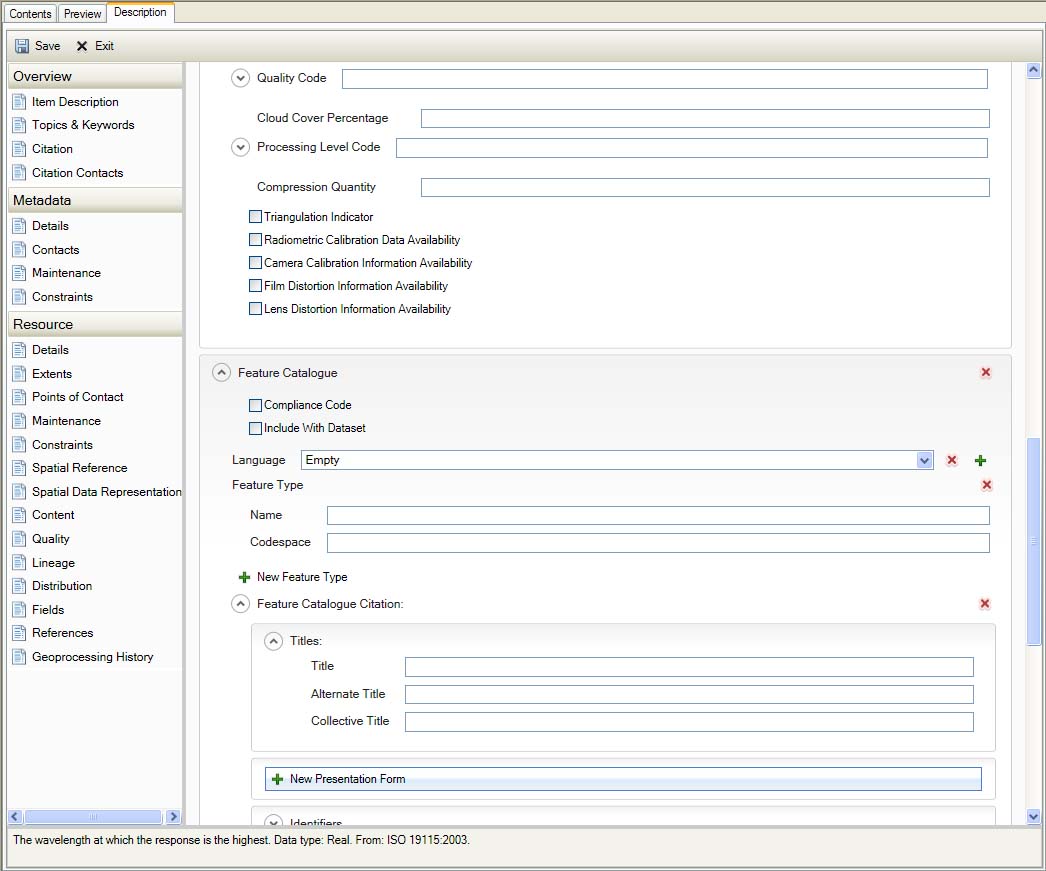The image size is (1046, 871).
Task: Click the Cloud Cover Percentage field
Action: pos(704,119)
